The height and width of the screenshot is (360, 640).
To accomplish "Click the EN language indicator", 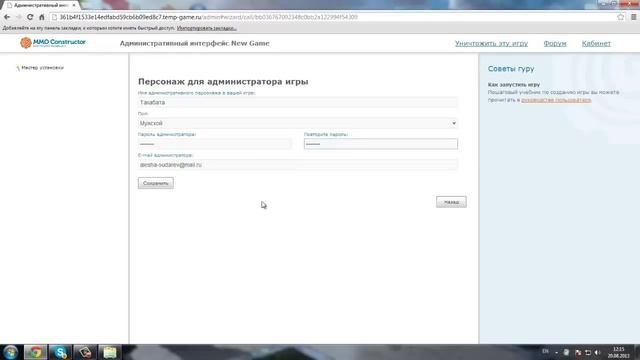I will tap(545, 351).
